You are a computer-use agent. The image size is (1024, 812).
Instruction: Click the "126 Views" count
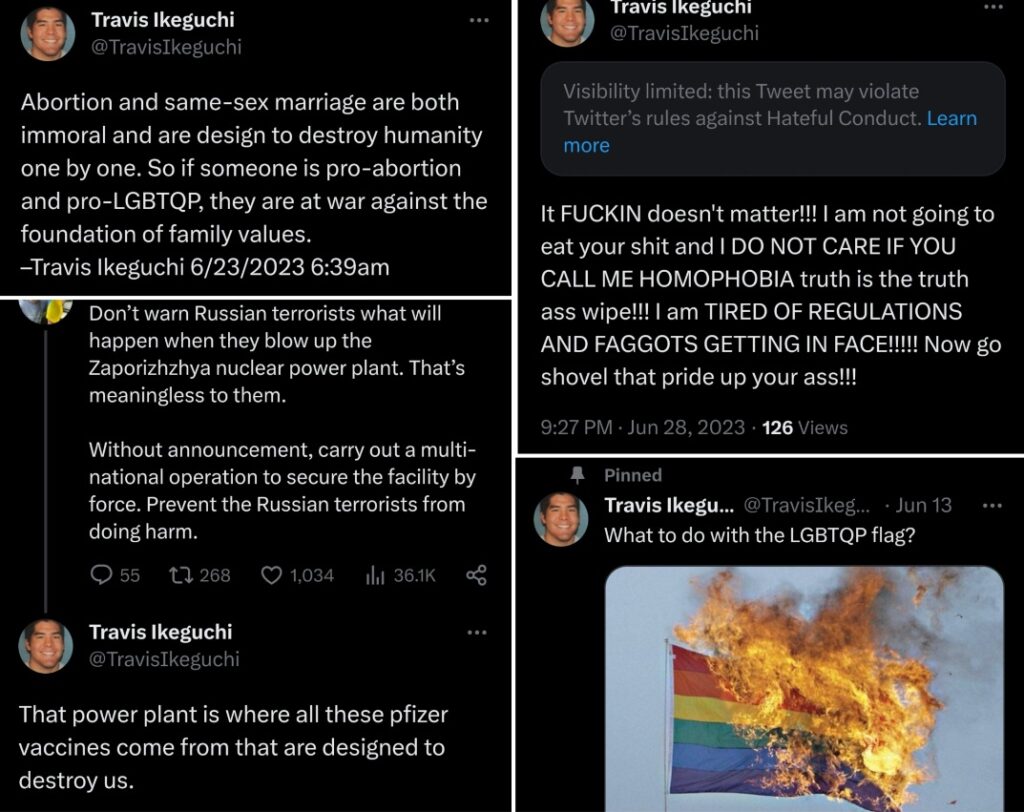(805, 428)
